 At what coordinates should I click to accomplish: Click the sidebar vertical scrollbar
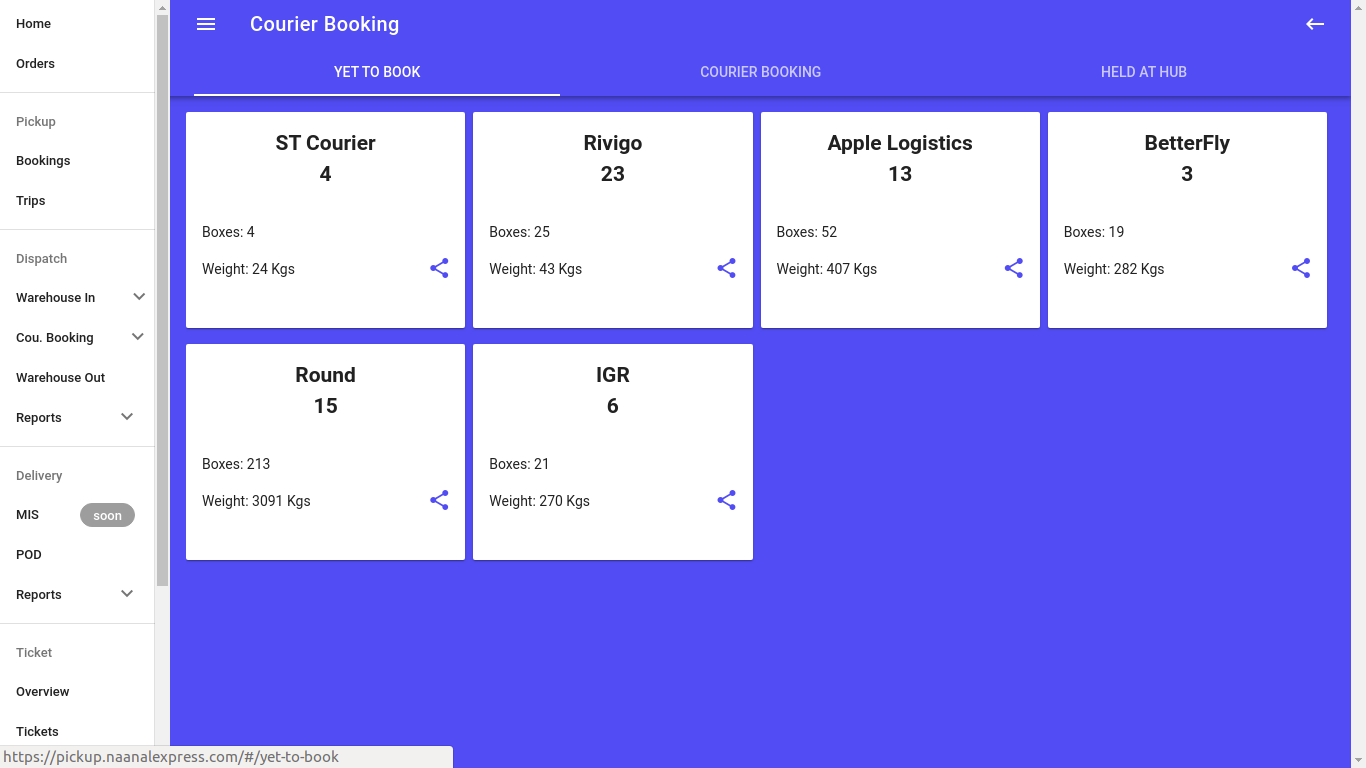click(x=162, y=300)
